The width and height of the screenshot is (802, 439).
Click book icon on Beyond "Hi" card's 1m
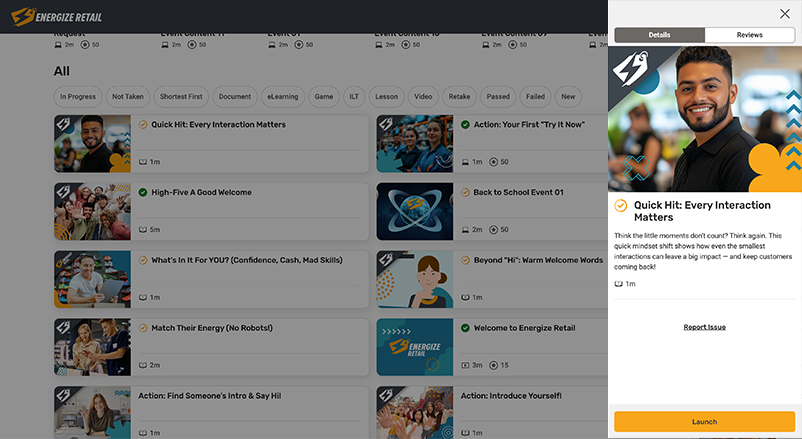point(465,297)
